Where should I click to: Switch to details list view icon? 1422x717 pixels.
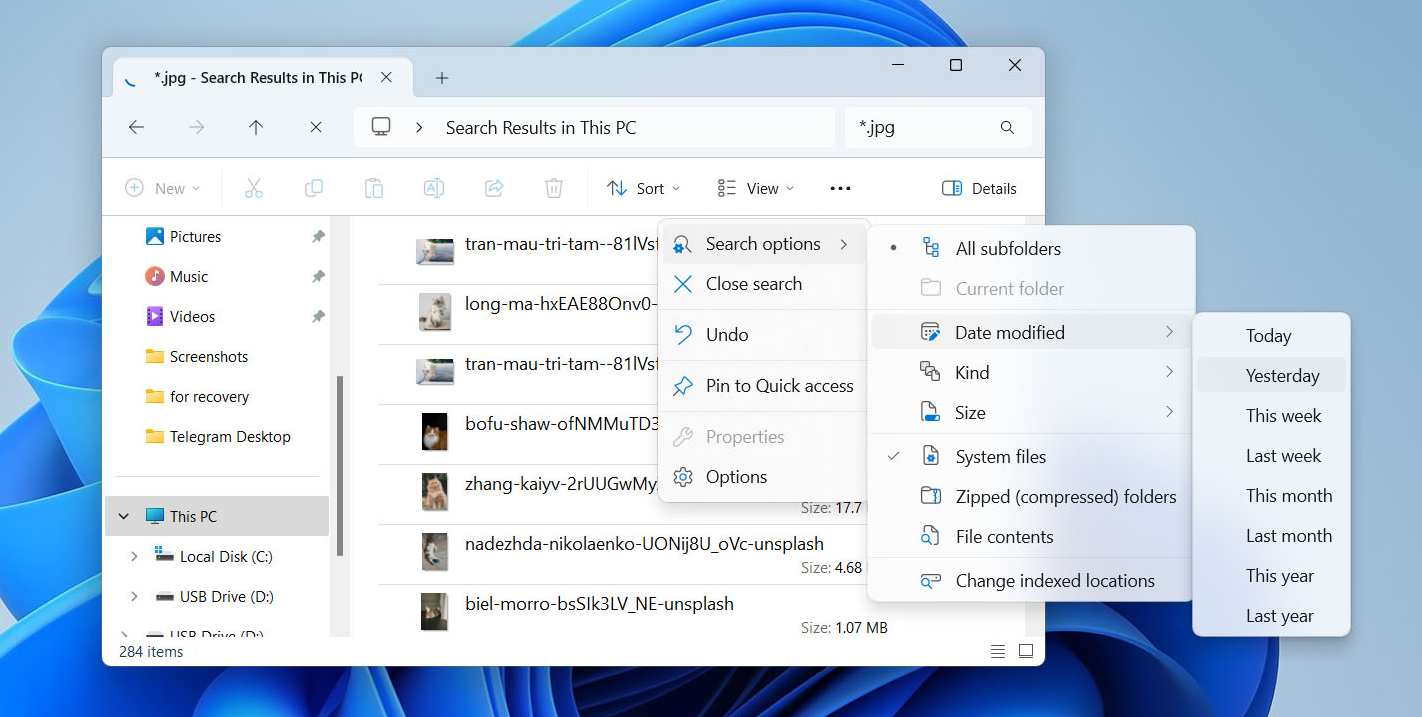tap(997, 651)
